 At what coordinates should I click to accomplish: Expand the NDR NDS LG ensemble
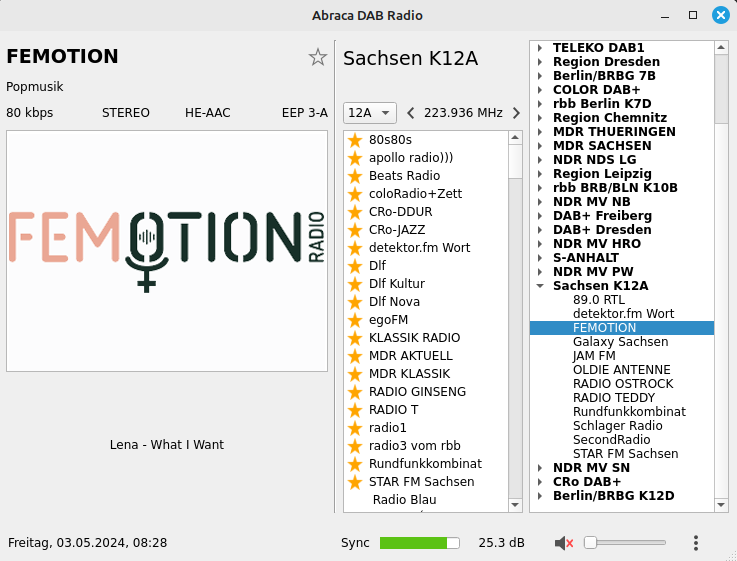click(540, 160)
